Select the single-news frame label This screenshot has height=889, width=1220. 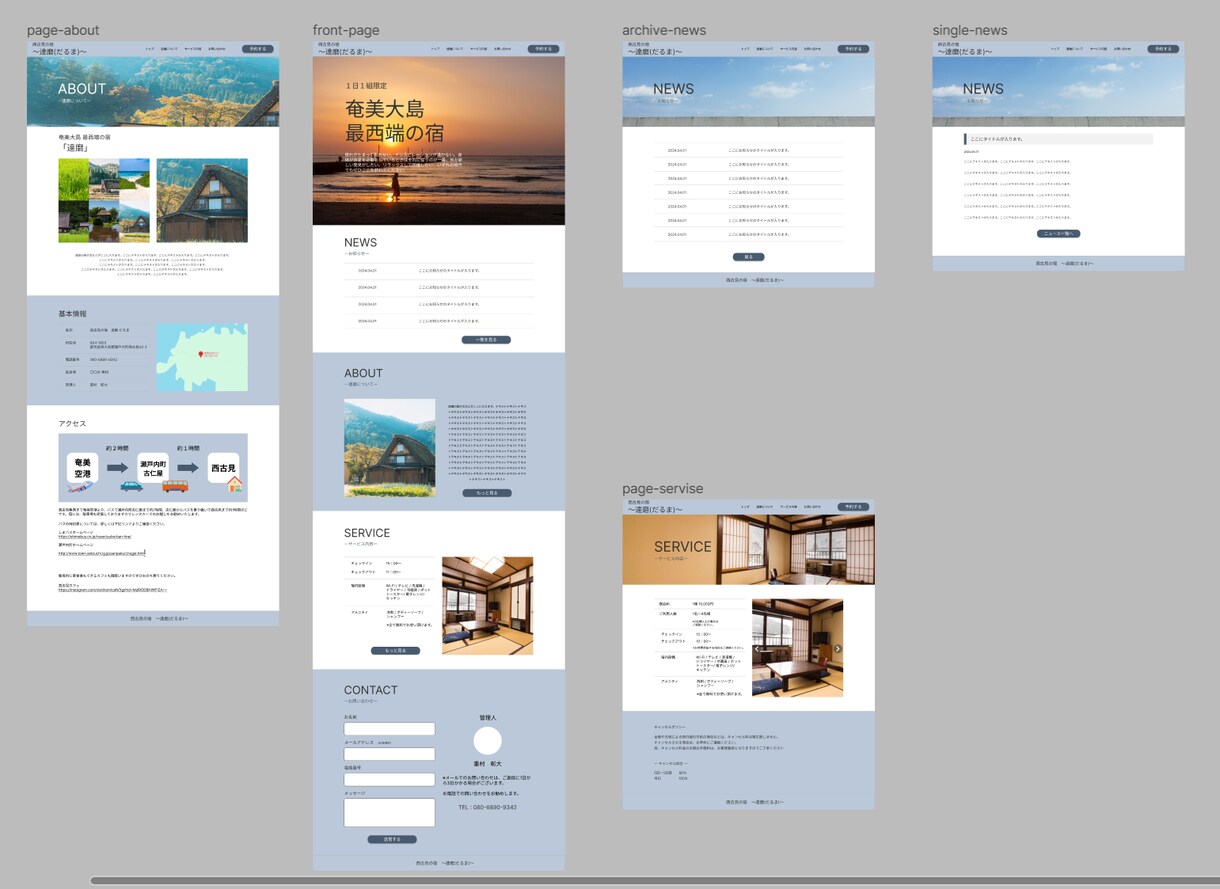970,30
